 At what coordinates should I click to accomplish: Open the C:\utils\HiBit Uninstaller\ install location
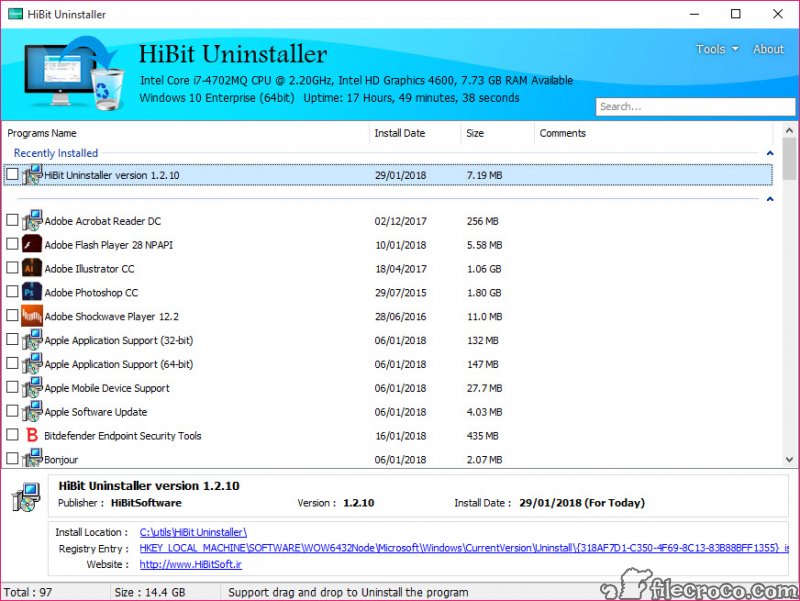click(x=193, y=532)
